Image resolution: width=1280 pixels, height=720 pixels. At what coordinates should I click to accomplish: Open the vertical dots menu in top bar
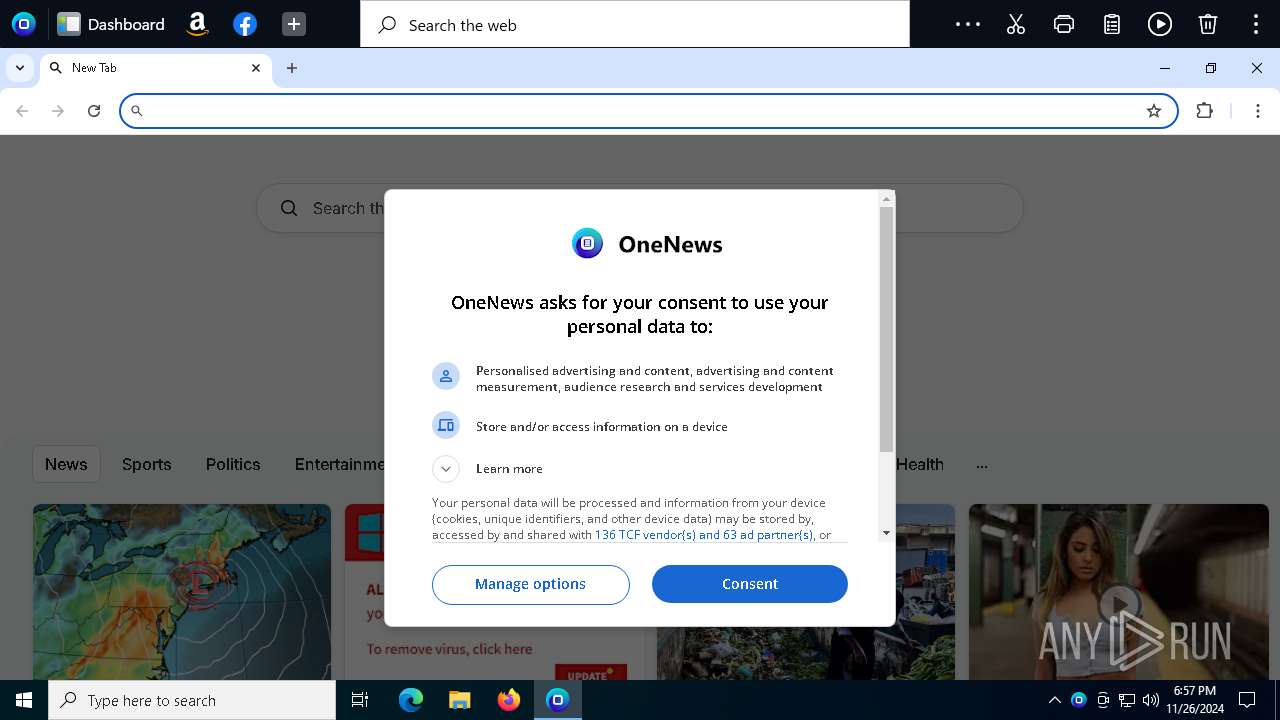(x=1256, y=24)
